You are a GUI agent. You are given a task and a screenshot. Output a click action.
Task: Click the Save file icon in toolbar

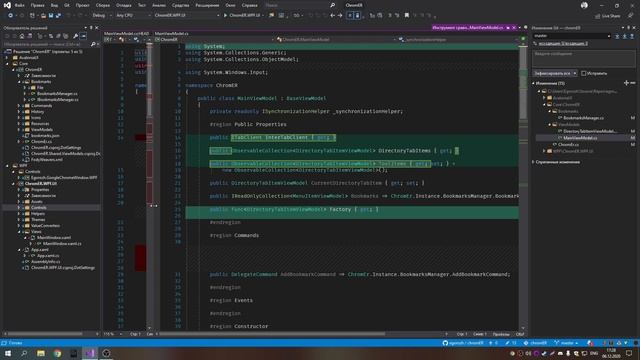tap(51, 16)
